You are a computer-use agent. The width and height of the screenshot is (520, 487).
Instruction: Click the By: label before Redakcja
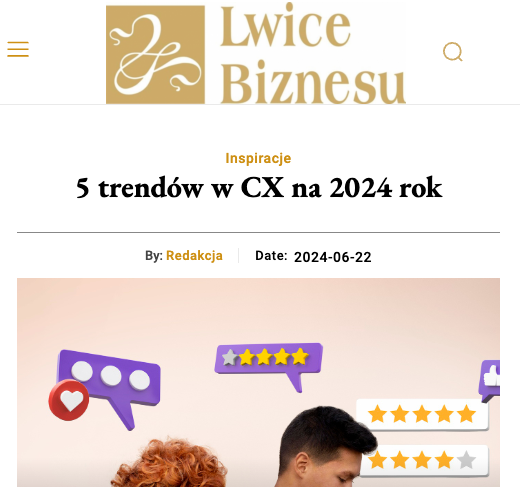pyautogui.click(x=154, y=256)
